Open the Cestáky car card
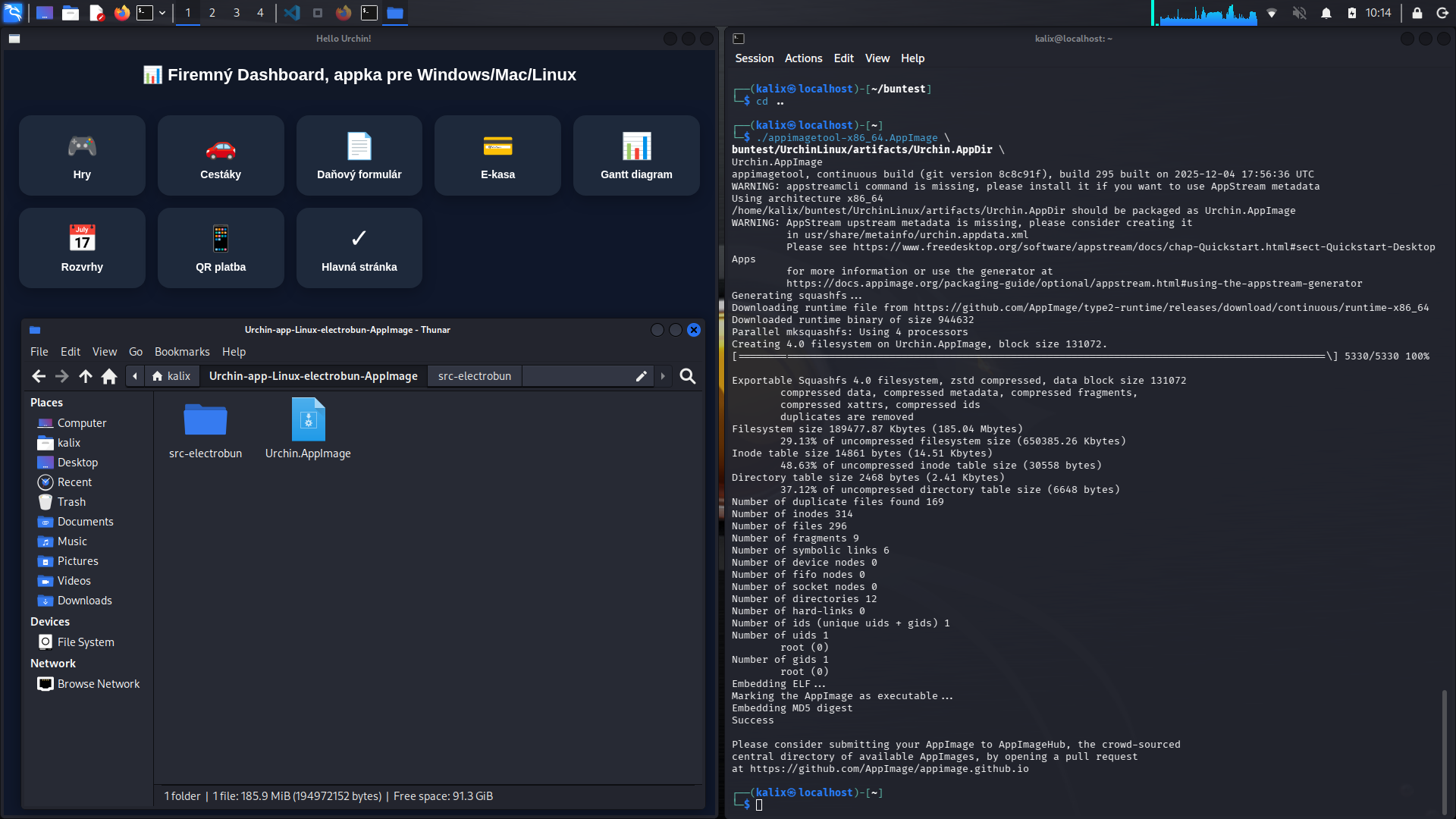This screenshot has height=819, width=1456. point(221,155)
